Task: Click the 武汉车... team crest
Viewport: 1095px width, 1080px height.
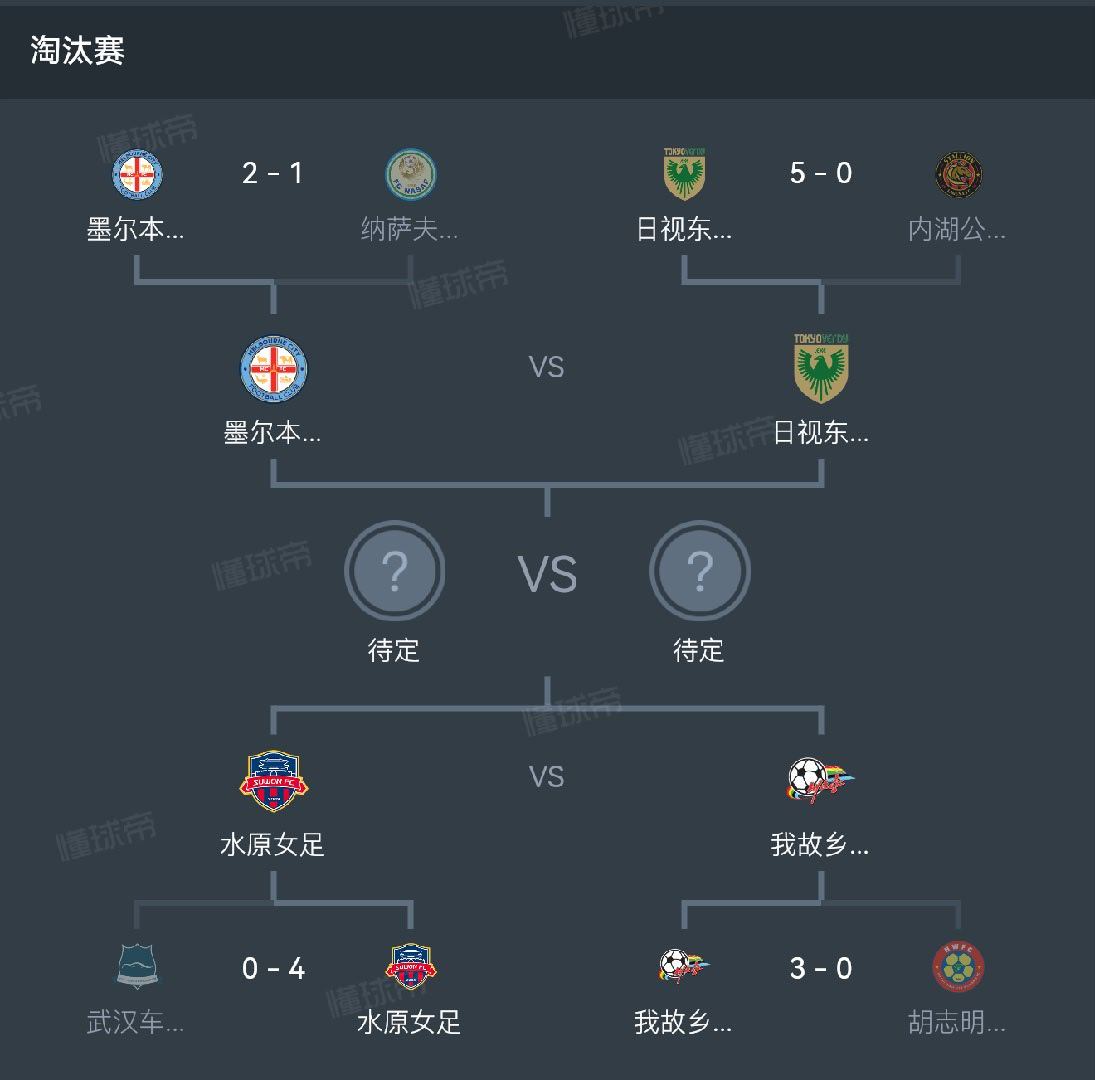Action: click(137, 967)
